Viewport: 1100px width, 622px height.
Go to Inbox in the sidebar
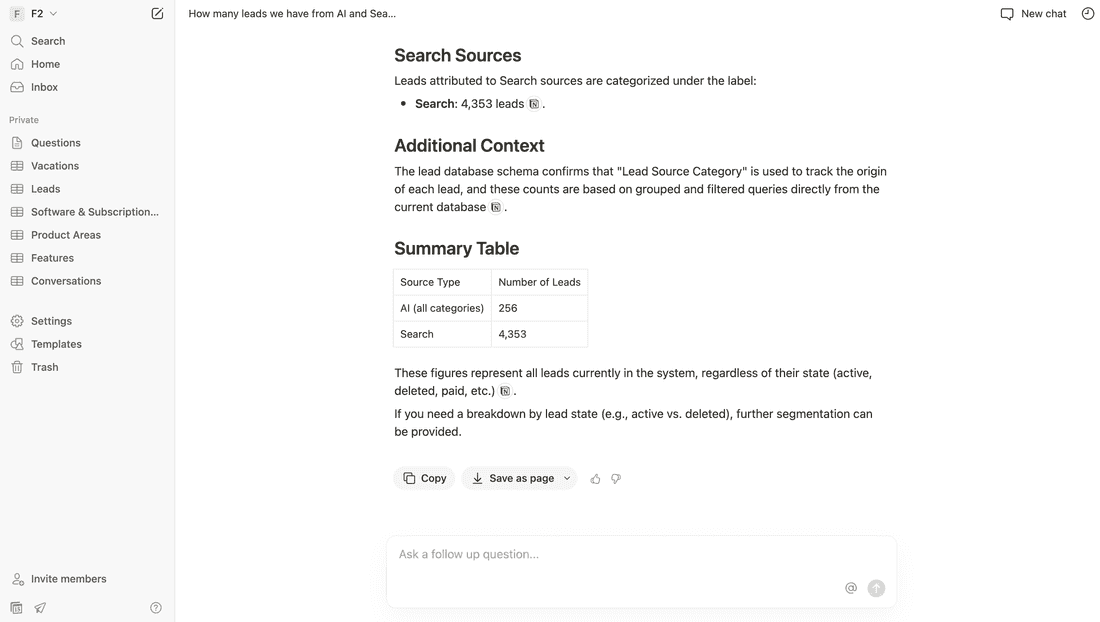point(44,87)
